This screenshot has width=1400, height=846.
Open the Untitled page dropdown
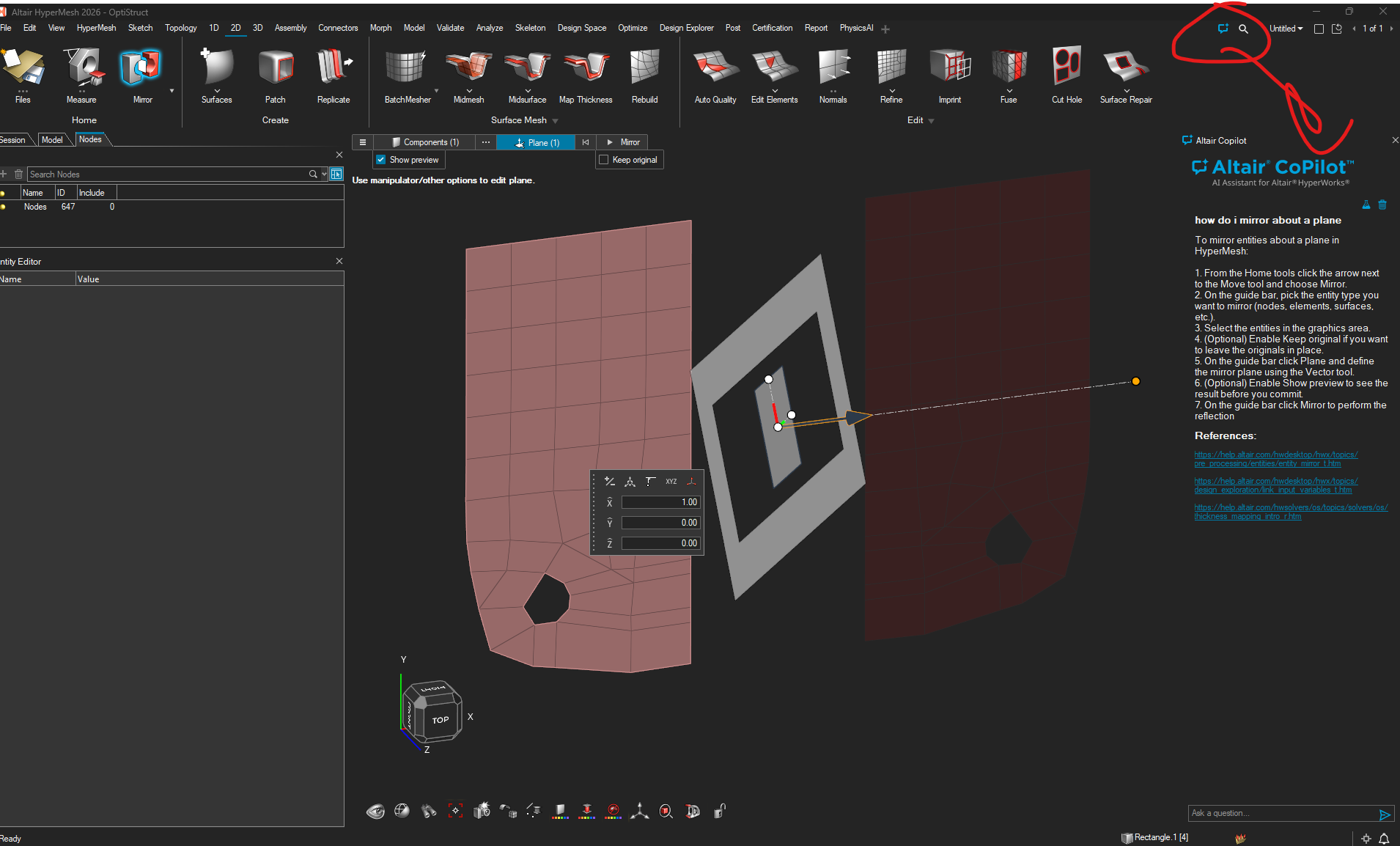(1286, 29)
